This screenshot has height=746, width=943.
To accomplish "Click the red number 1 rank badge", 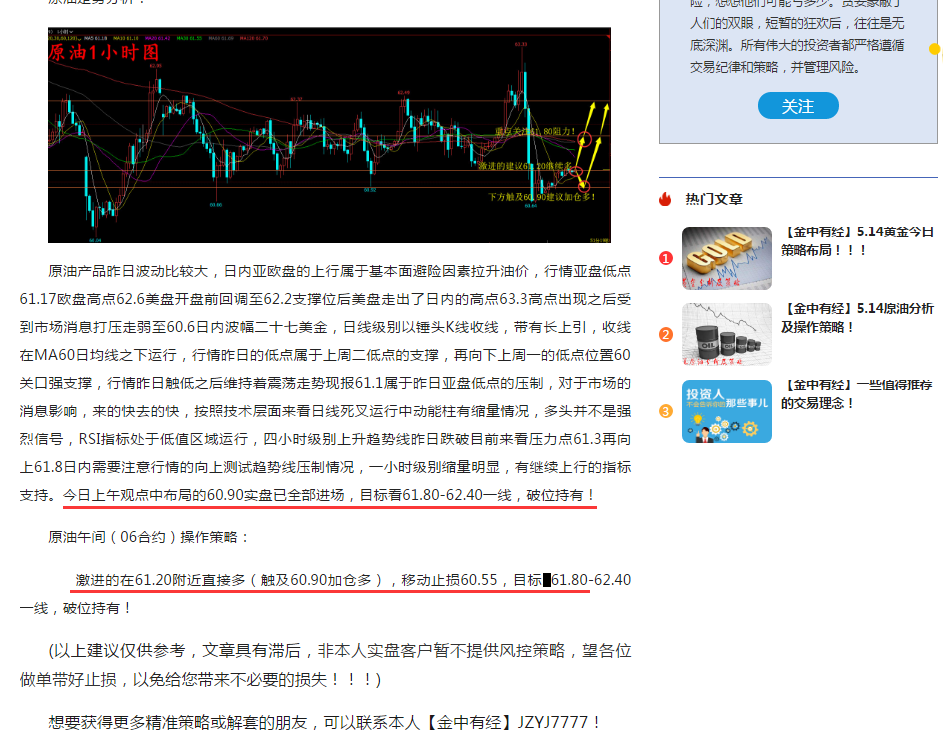I will [x=666, y=258].
